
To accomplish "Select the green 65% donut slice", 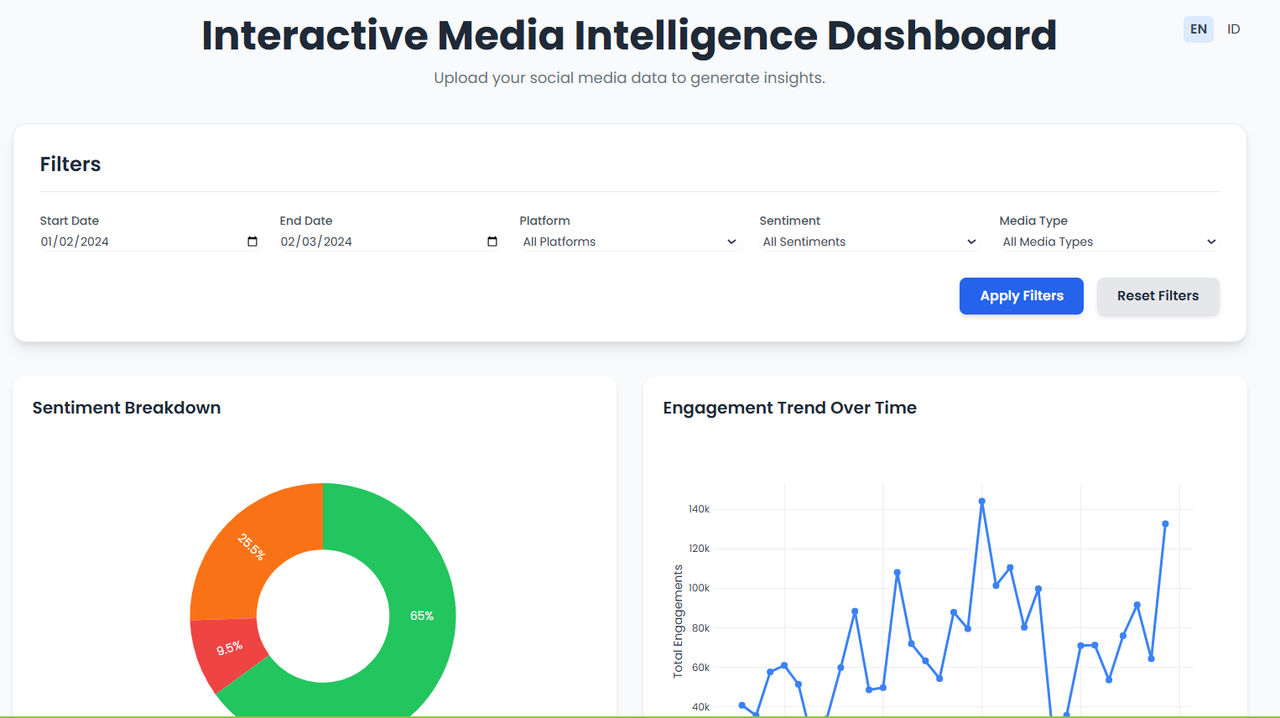I will tap(422, 616).
